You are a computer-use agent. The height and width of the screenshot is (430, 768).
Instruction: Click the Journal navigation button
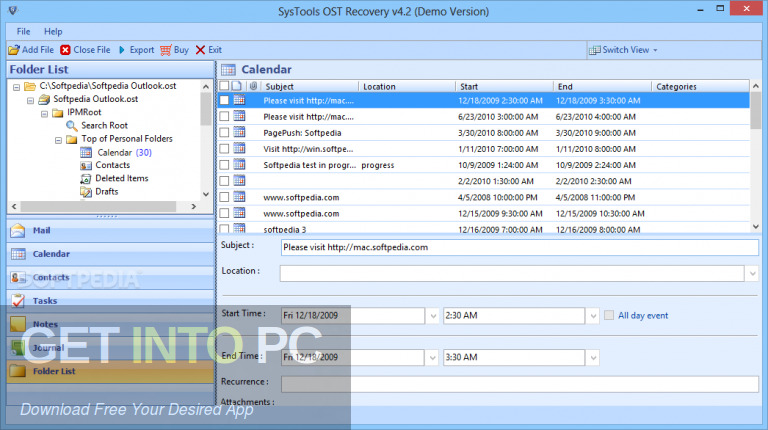click(x=111, y=348)
